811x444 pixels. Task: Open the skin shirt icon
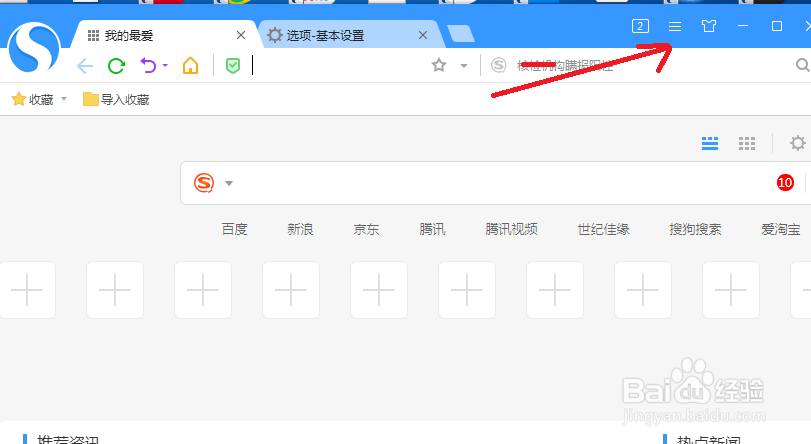click(x=709, y=26)
